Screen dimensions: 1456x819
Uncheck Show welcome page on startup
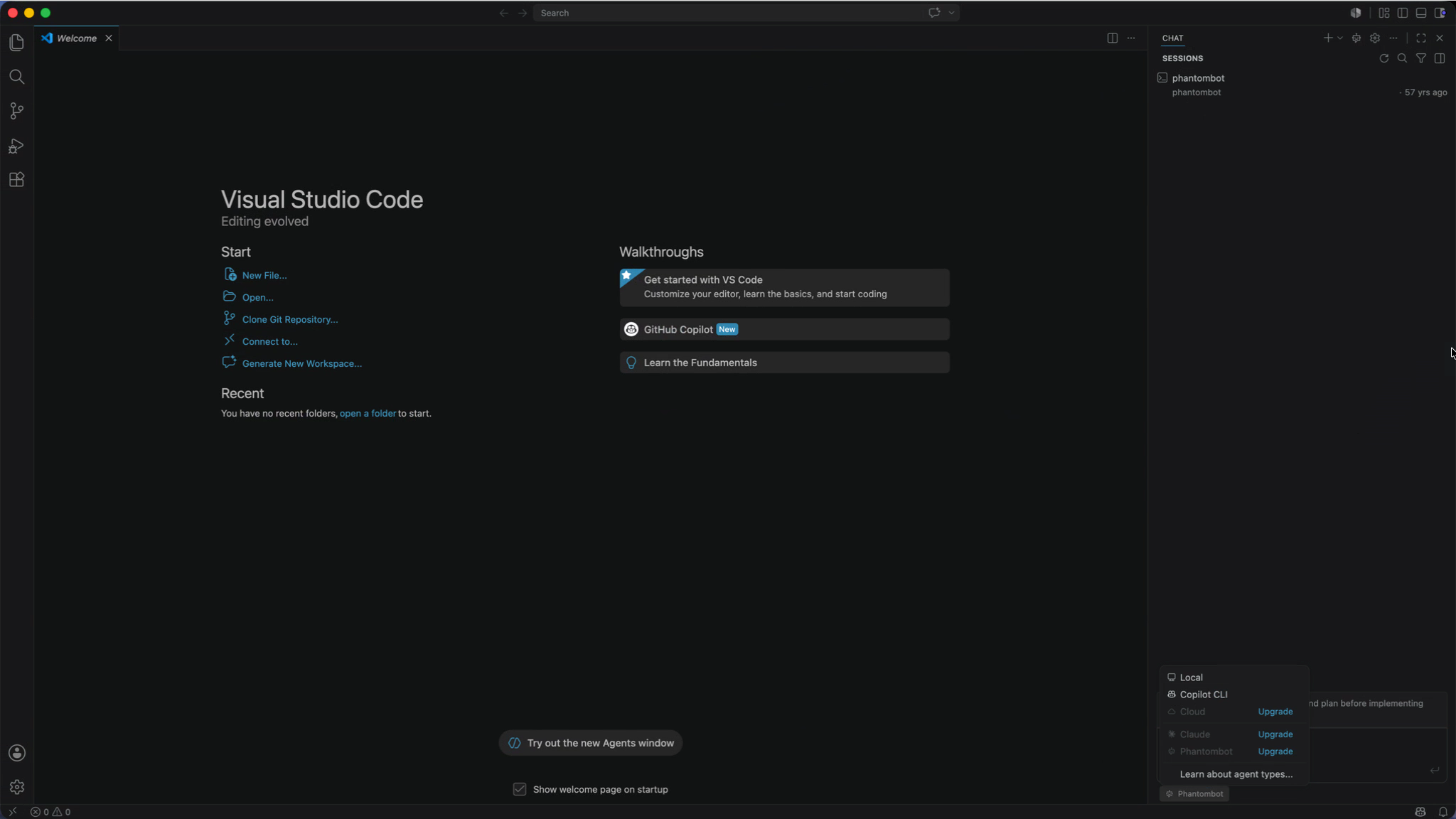pos(520,789)
